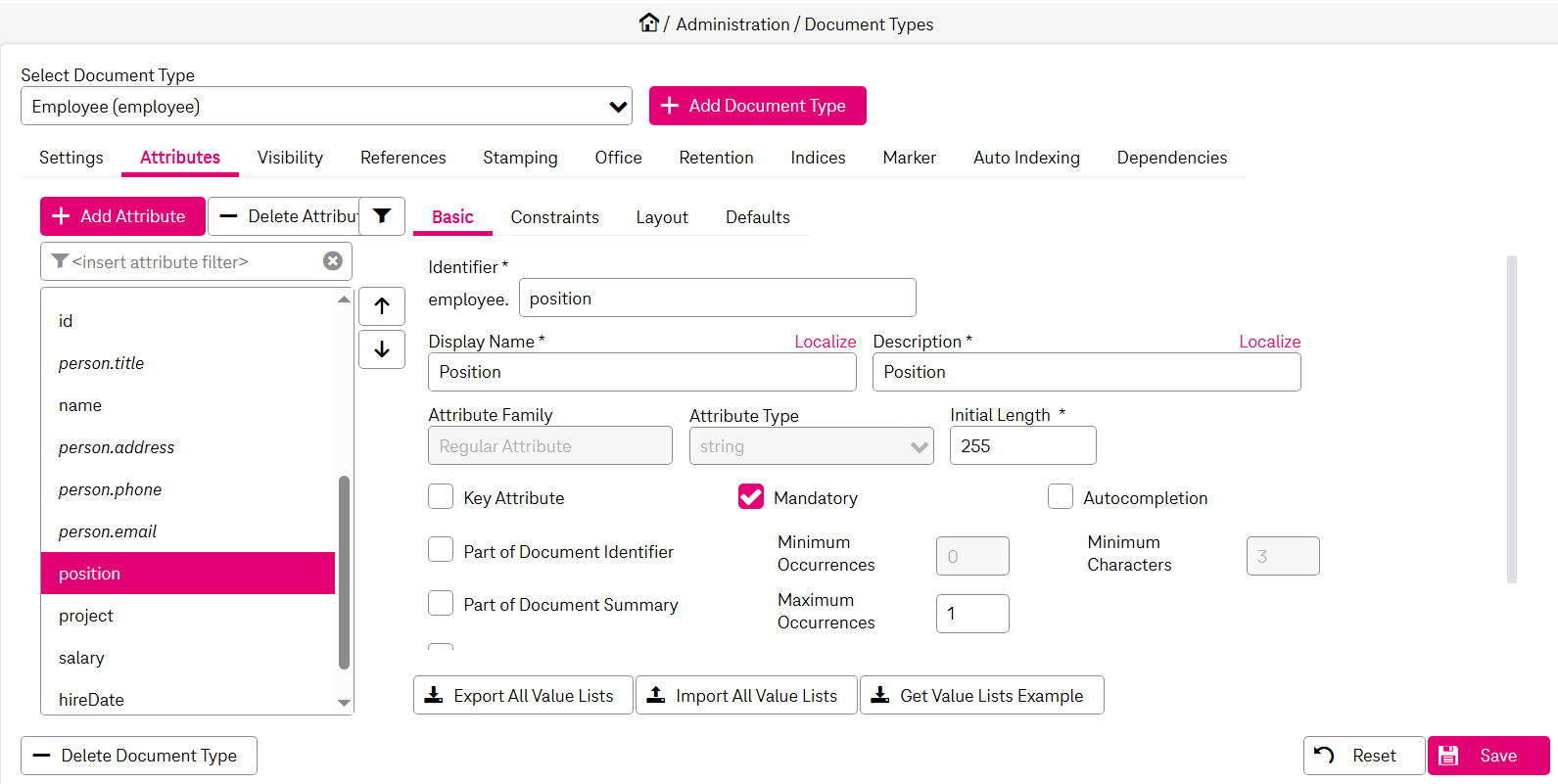Click the filter funnel icon button
Viewport: 1558px width, 784px height.
[x=382, y=216]
